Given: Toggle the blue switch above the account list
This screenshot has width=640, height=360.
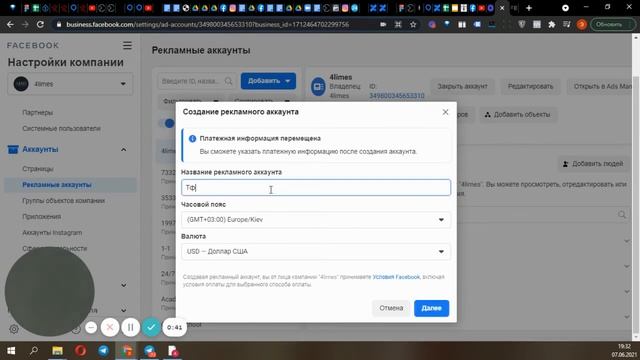Looking at the screenshot, I should pyautogui.click(x=167, y=123).
